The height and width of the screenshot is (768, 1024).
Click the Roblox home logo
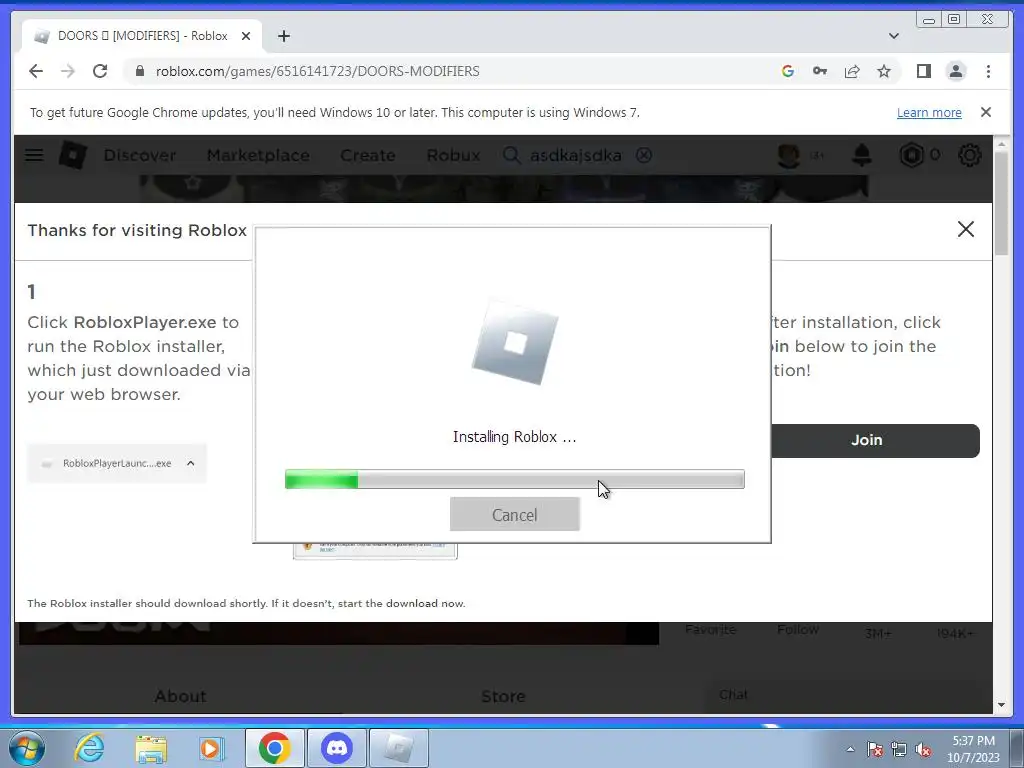[x=72, y=155]
